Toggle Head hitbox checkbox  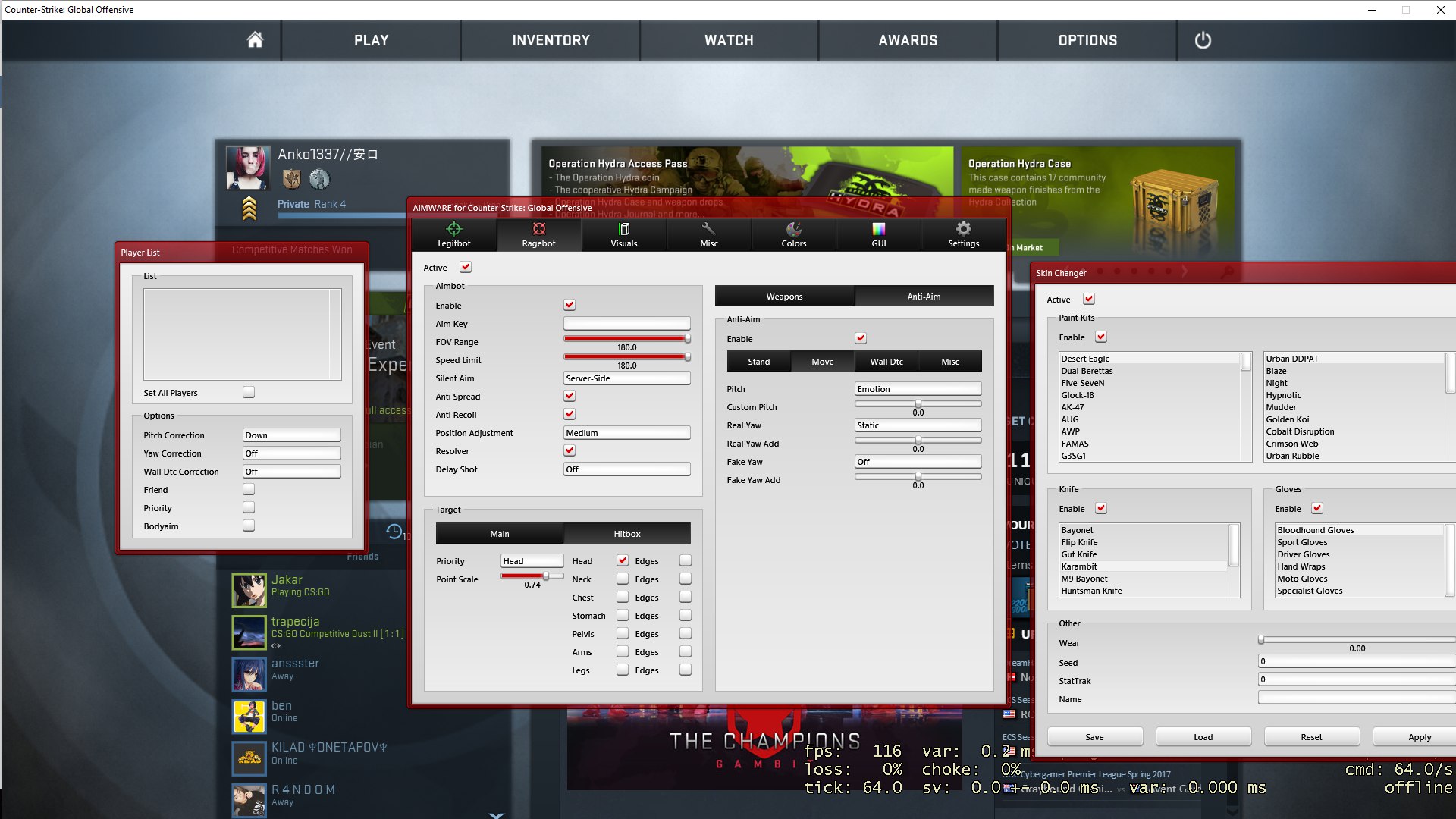pos(623,560)
